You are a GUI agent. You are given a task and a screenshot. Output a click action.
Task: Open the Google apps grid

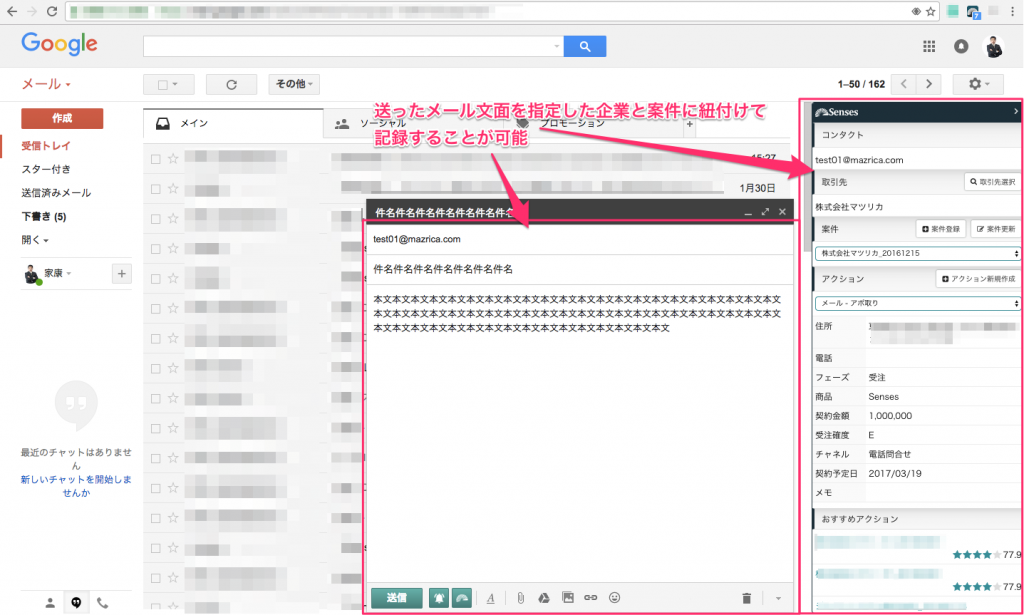(928, 46)
